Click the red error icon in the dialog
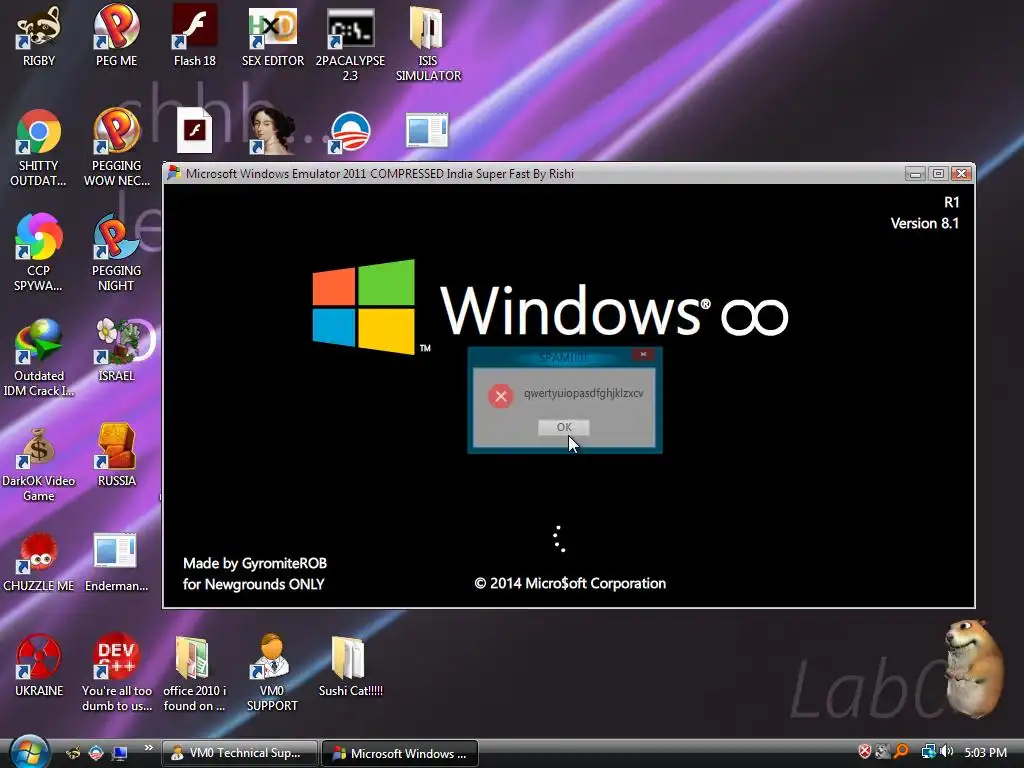This screenshot has height=768, width=1024. [x=501, y=396]
